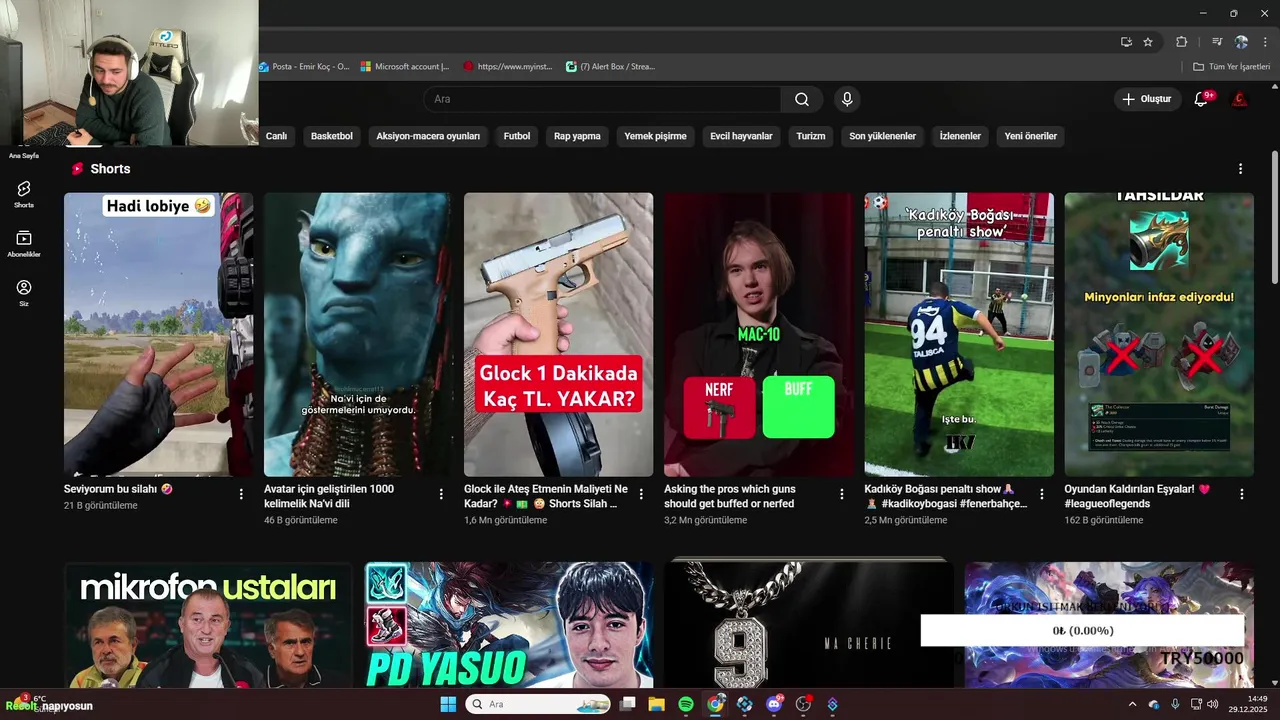
Task: Open YouTube notifications bell
Action: coord(1201,99)
